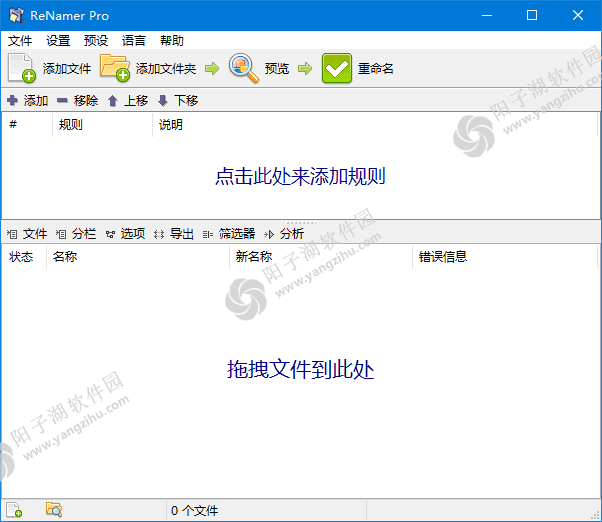Viewport: 602px width, 522px height.
Task: Open the 文件 dropdown in the files toolbar
Action: 27,234
